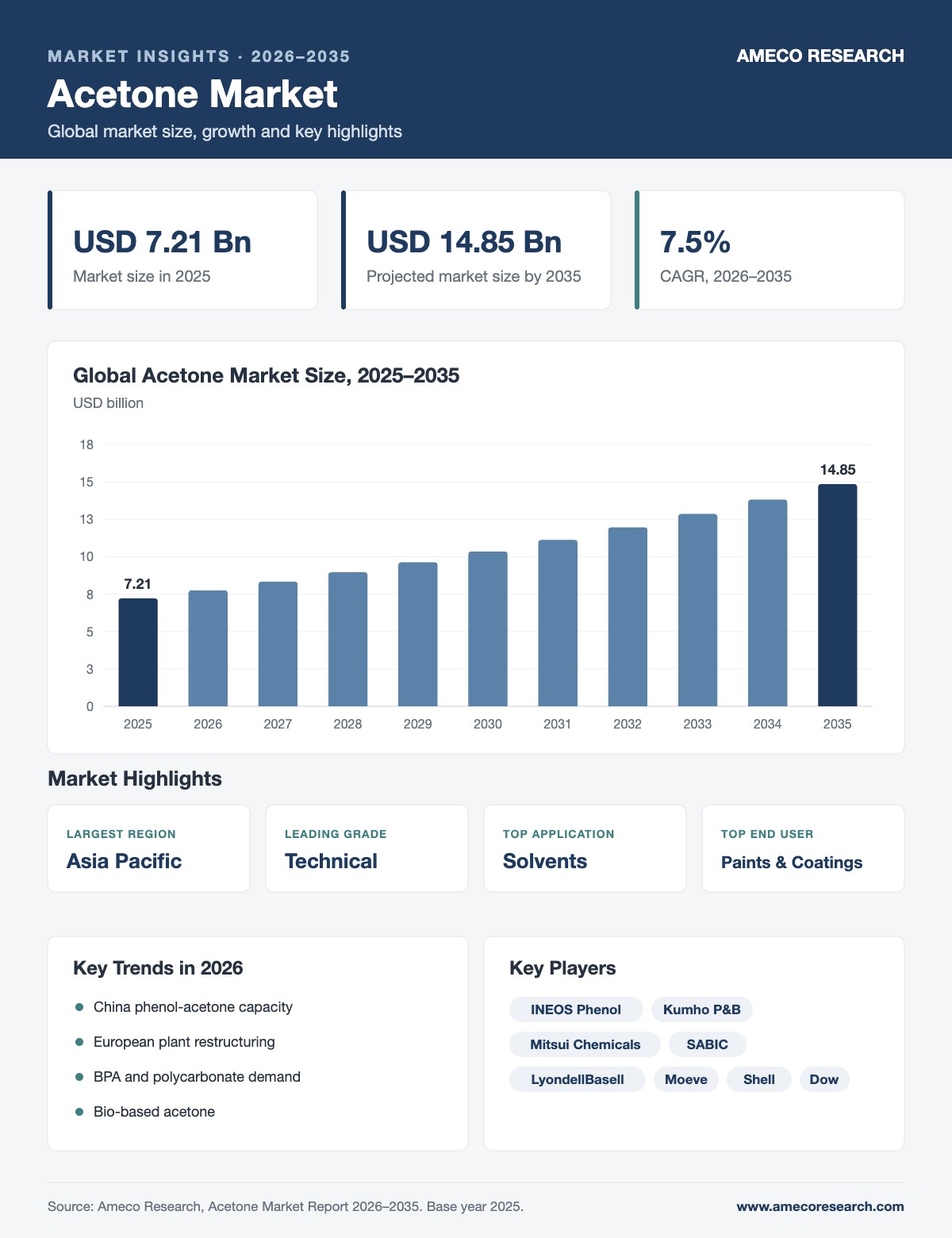Click the USD billion unit label
This screenshot has width=952, height=1238.
[x=108, y=403]
